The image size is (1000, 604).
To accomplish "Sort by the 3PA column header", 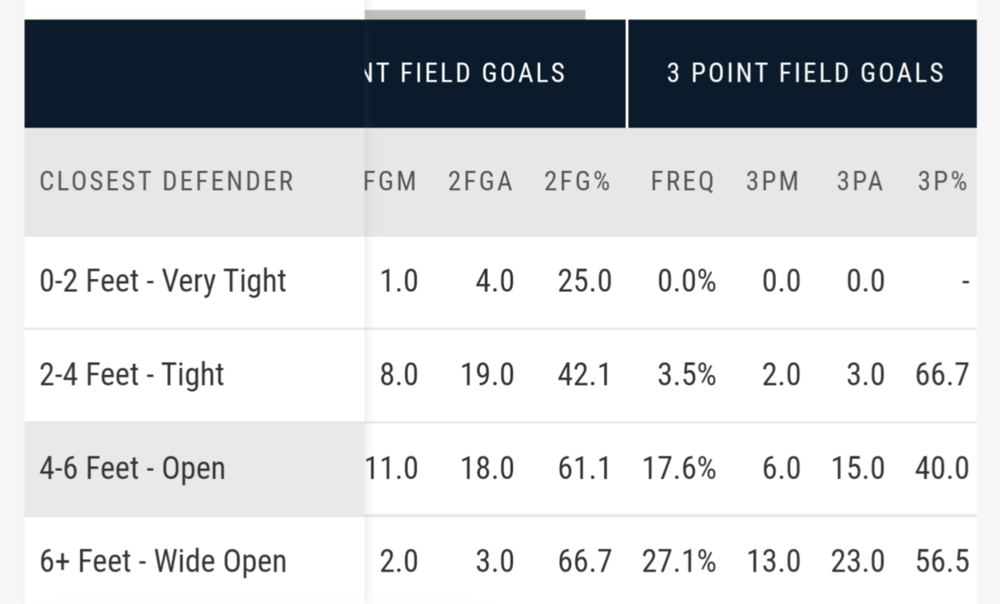I will [860, 181].
